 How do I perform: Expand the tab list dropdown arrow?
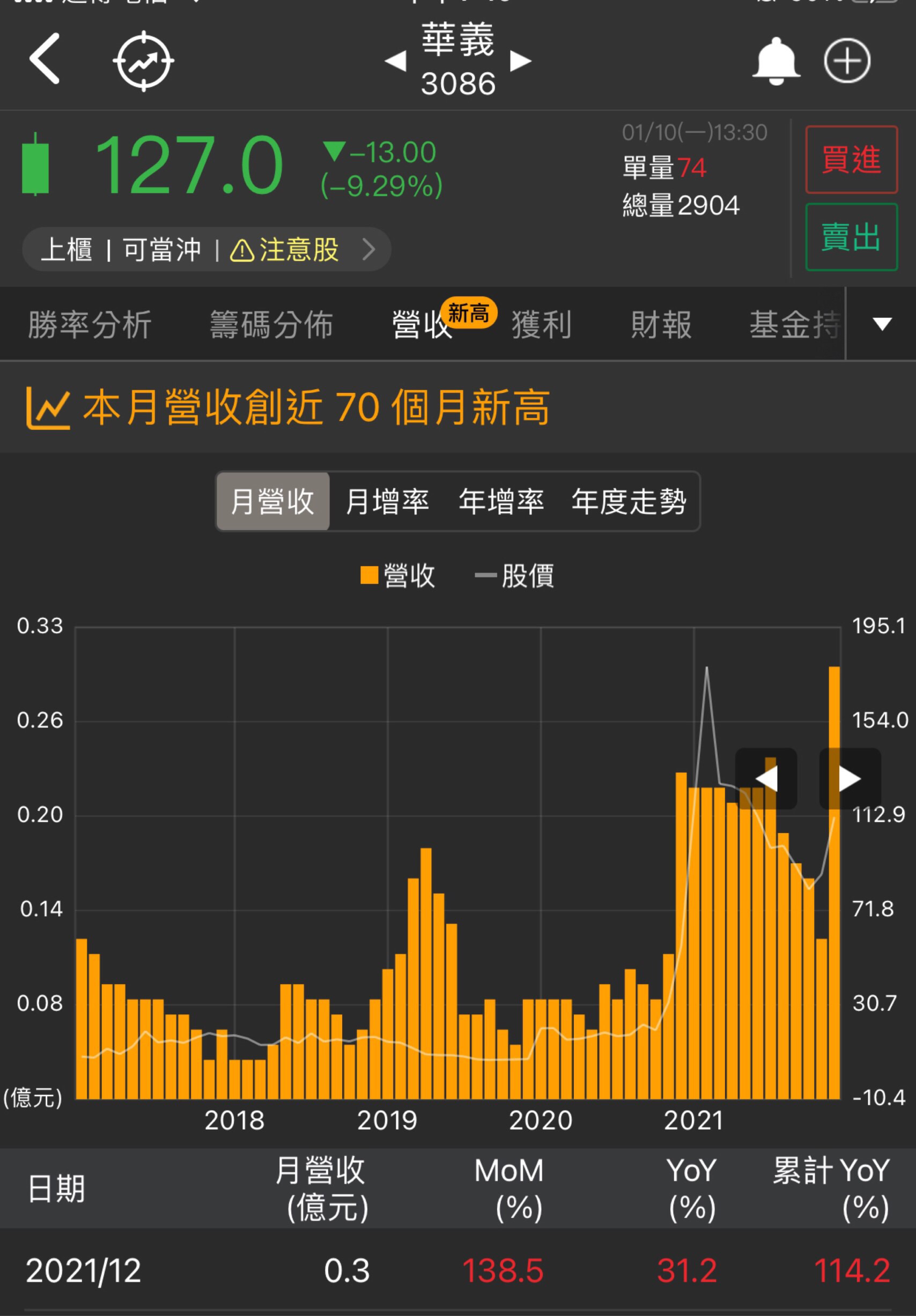click(x=882, y=324)
